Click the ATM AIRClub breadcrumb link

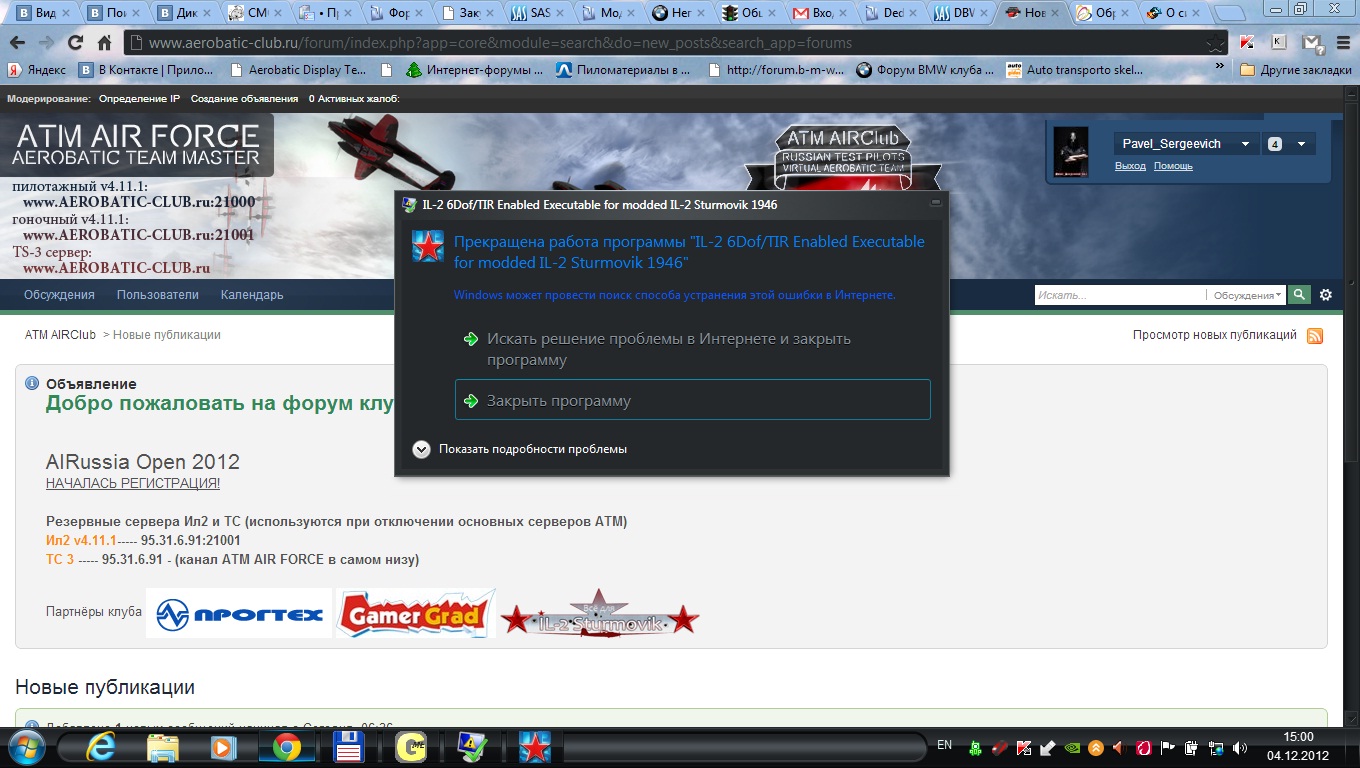click(60, 335)
